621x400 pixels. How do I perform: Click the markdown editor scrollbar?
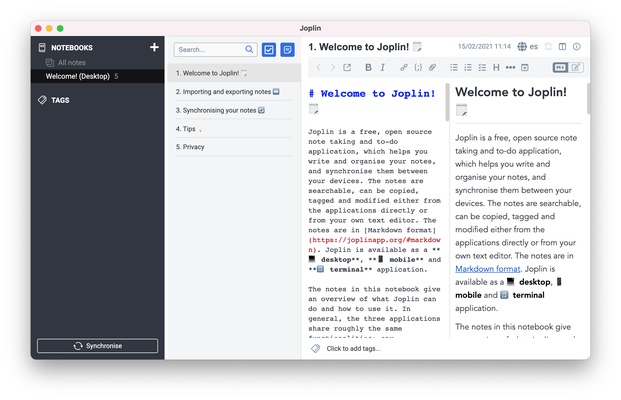pyautogui.click(x=448, y=102)
